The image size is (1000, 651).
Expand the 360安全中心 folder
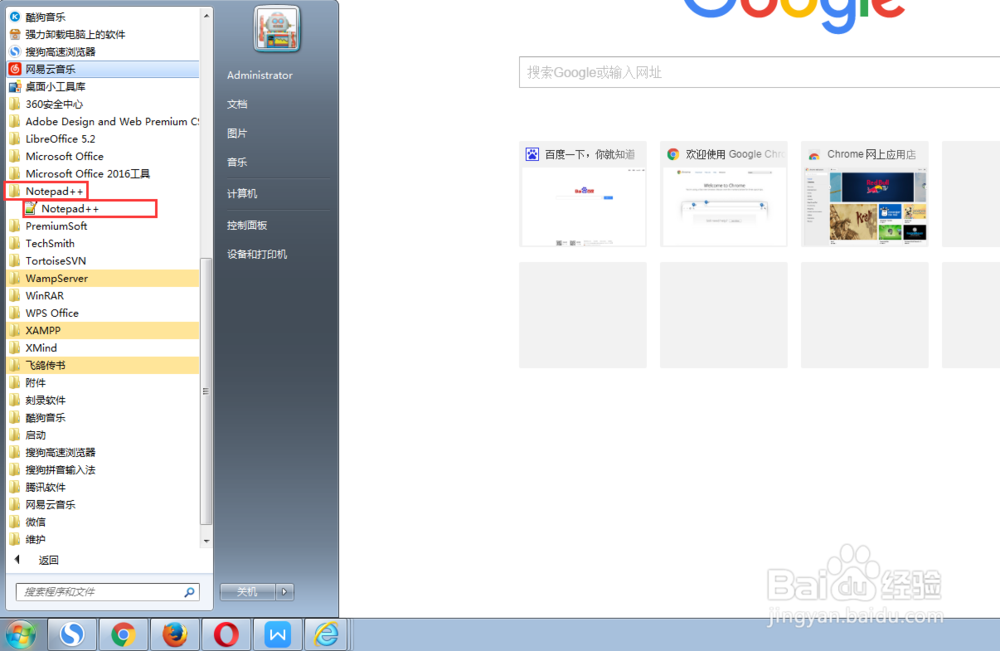tap(102, 104)
